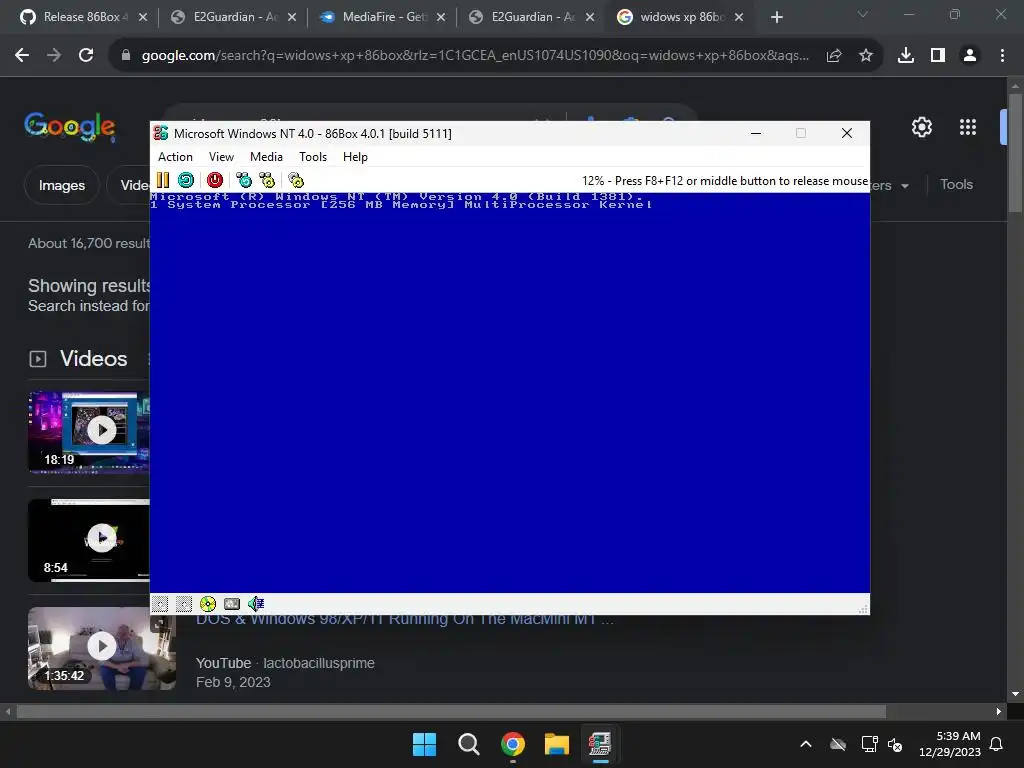Open Google search Tools button
The height and width of the screenshot is (768, 1024).
click(x=956, y=184)
